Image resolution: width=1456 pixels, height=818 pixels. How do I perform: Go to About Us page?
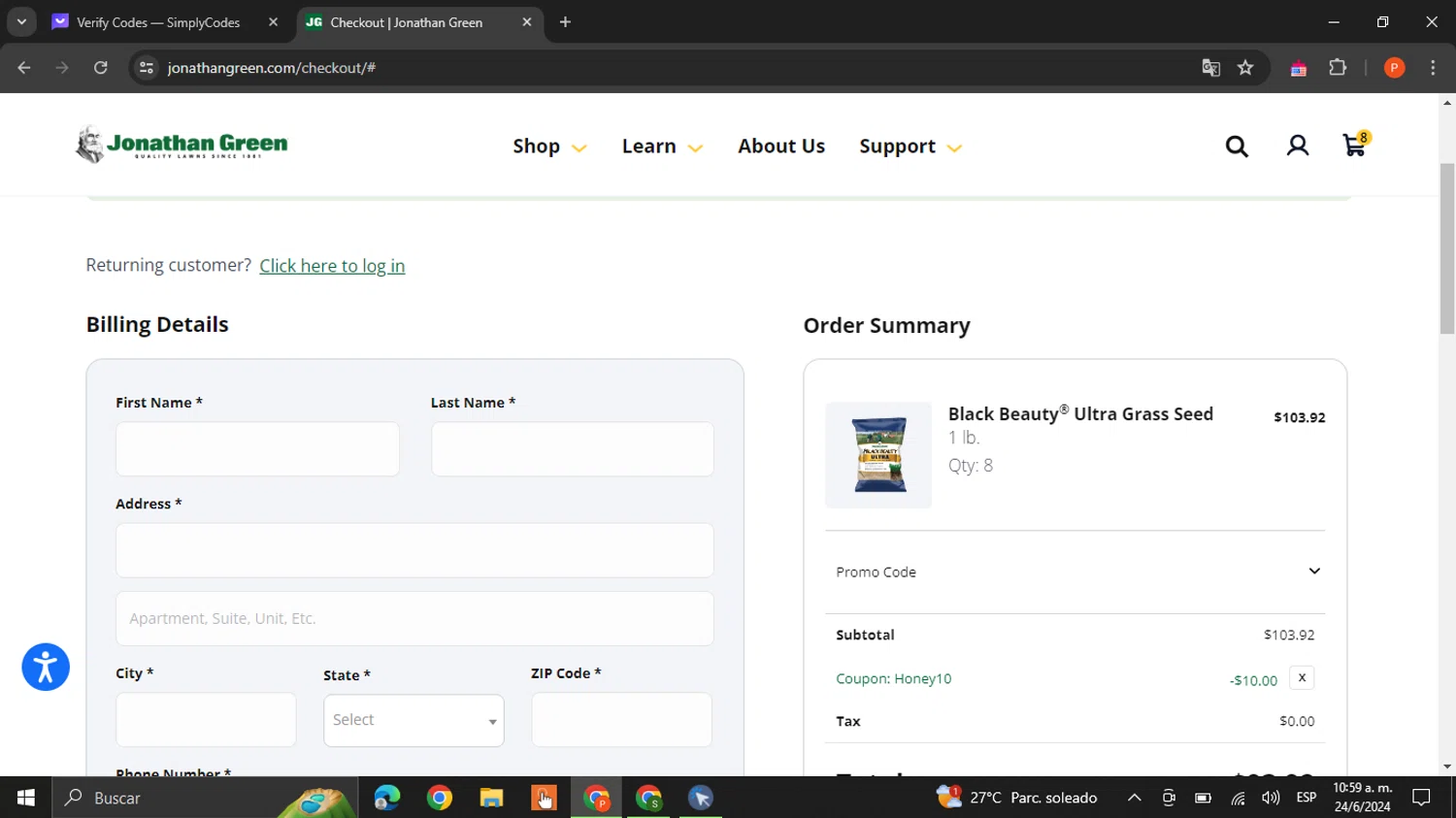click(781, 147)
